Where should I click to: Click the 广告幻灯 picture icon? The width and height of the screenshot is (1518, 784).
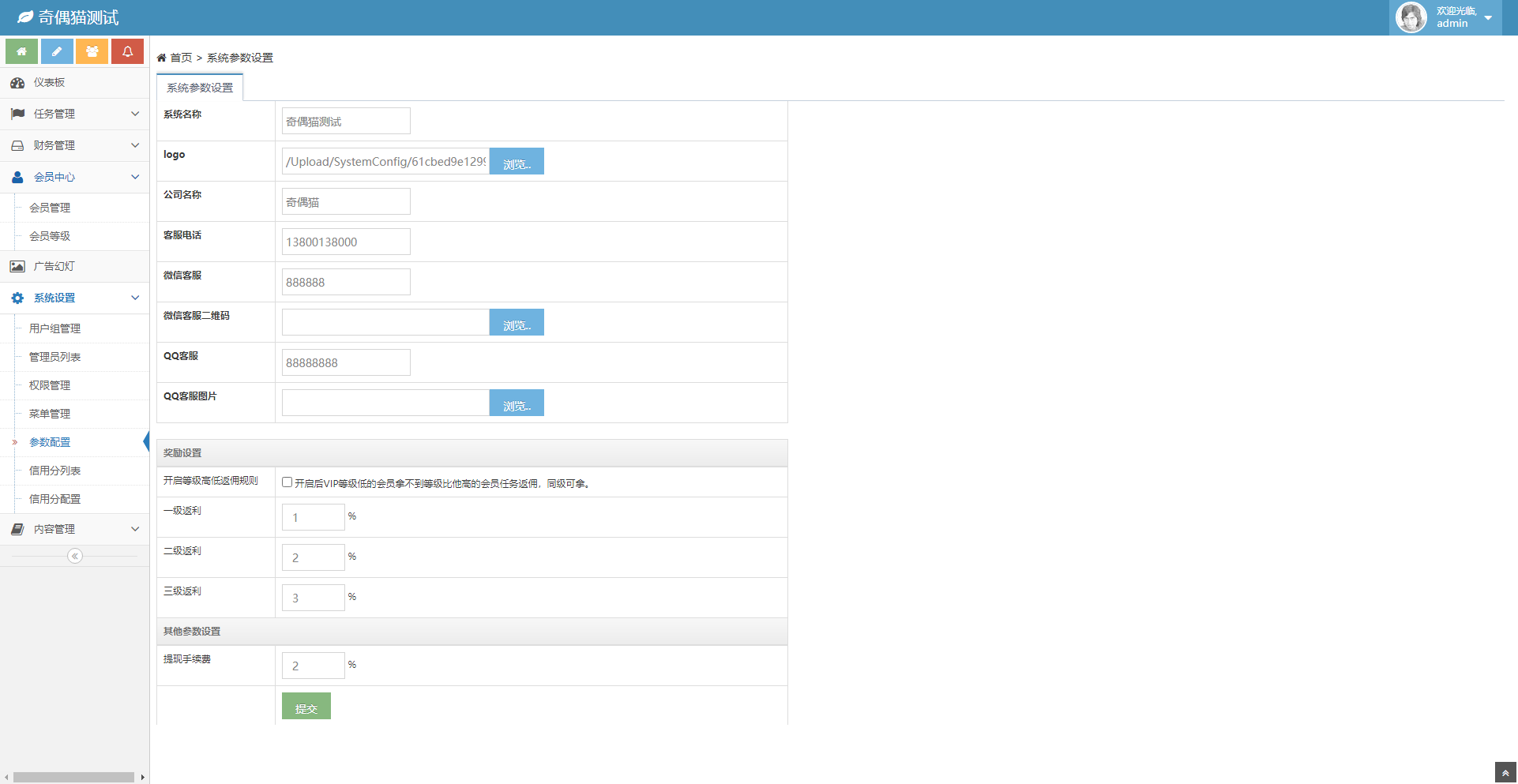17,266
